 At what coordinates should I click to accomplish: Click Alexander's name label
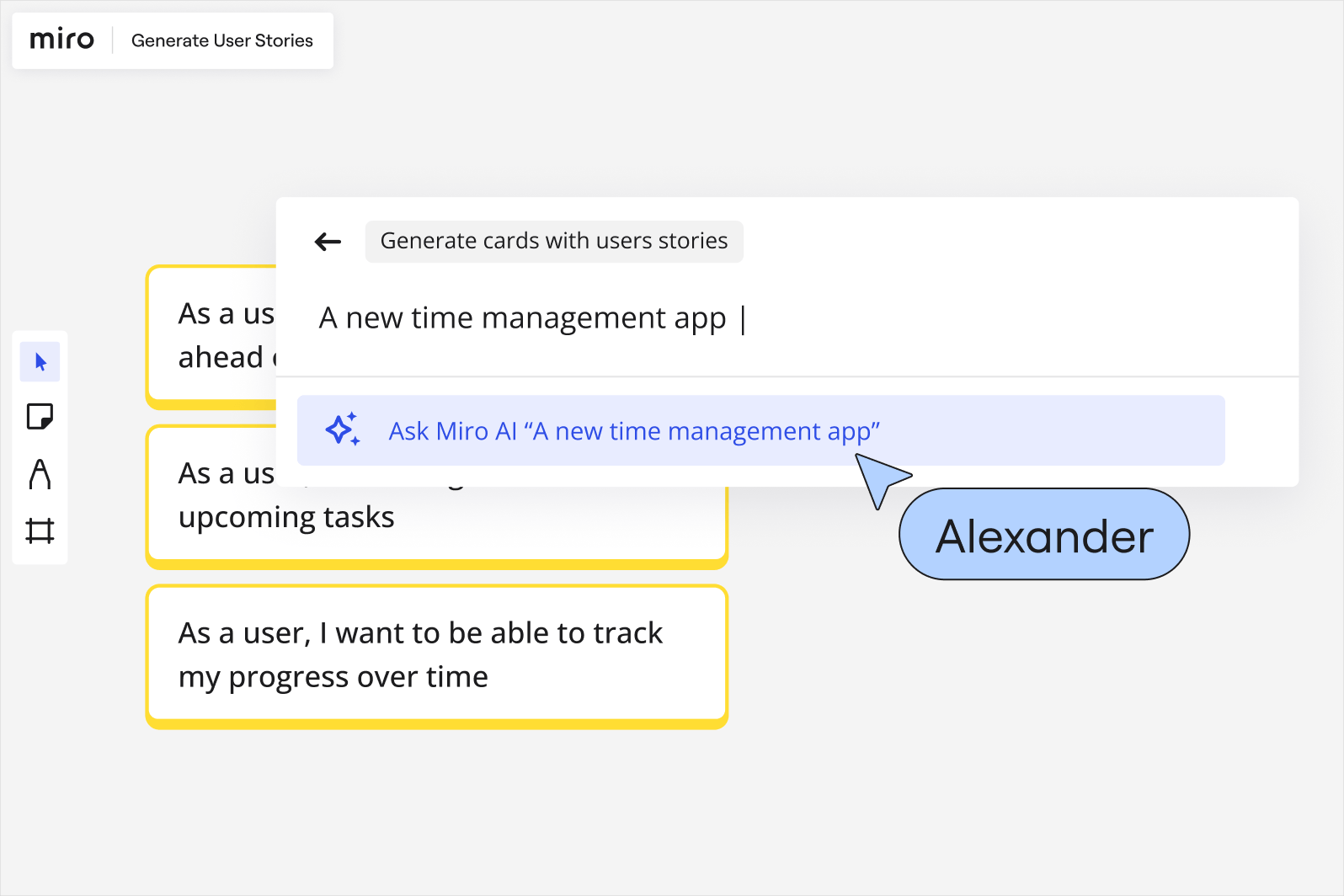(1044, 535)
